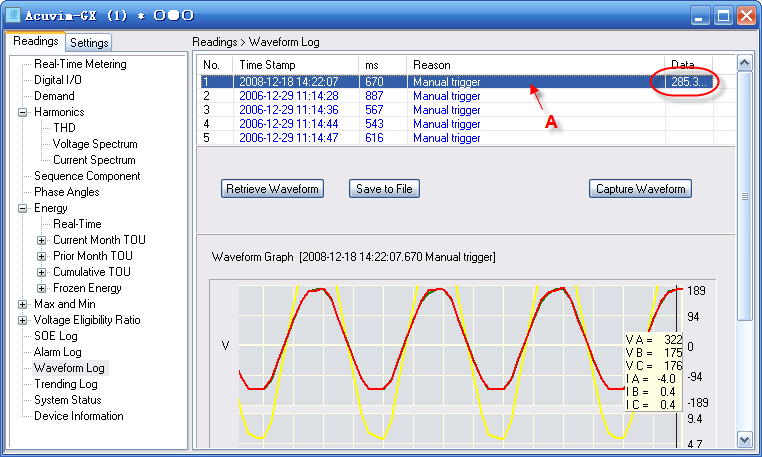
Task: Click scrollbar up arrow
Action: tap(745, 63)
